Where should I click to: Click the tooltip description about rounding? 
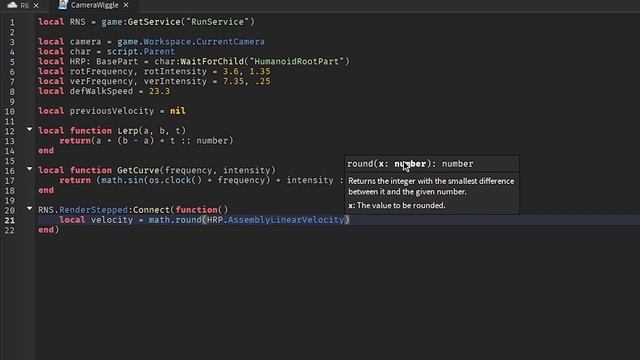click(x=431, y=186)
